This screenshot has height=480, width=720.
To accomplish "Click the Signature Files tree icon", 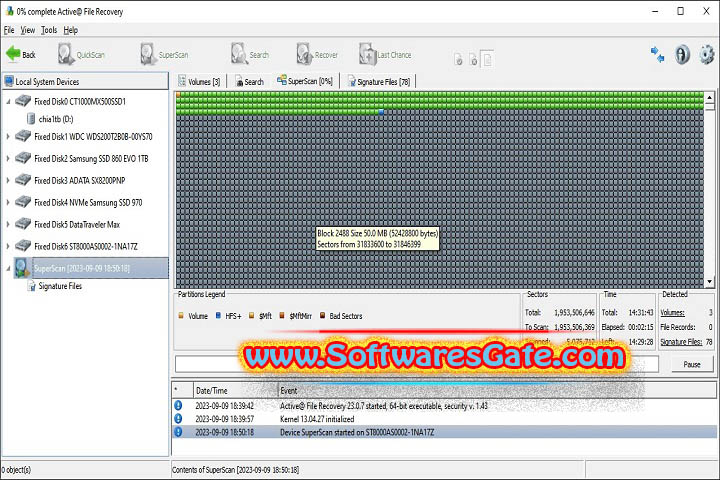I will (x=32, y=286).
